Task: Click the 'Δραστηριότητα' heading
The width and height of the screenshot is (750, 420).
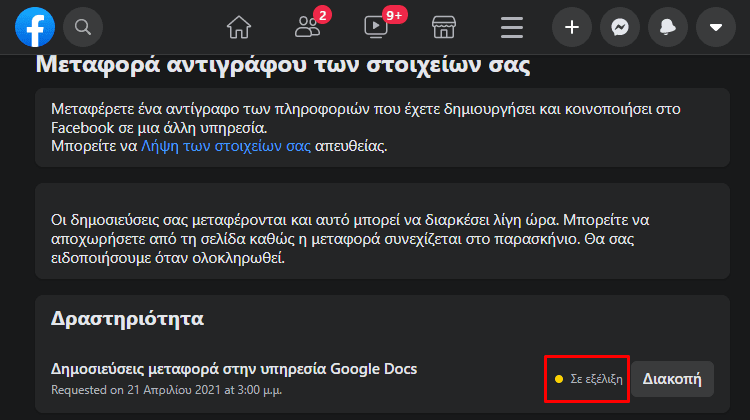Action: point(127,319)
